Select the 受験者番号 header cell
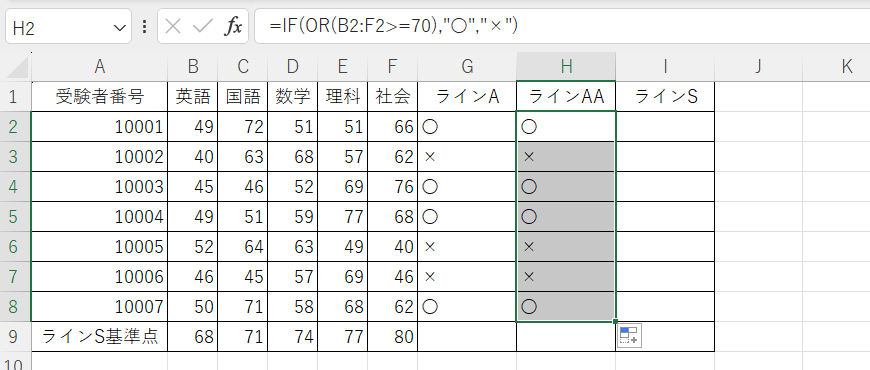Viewport: 870px width, 370px height. (100, 97)
